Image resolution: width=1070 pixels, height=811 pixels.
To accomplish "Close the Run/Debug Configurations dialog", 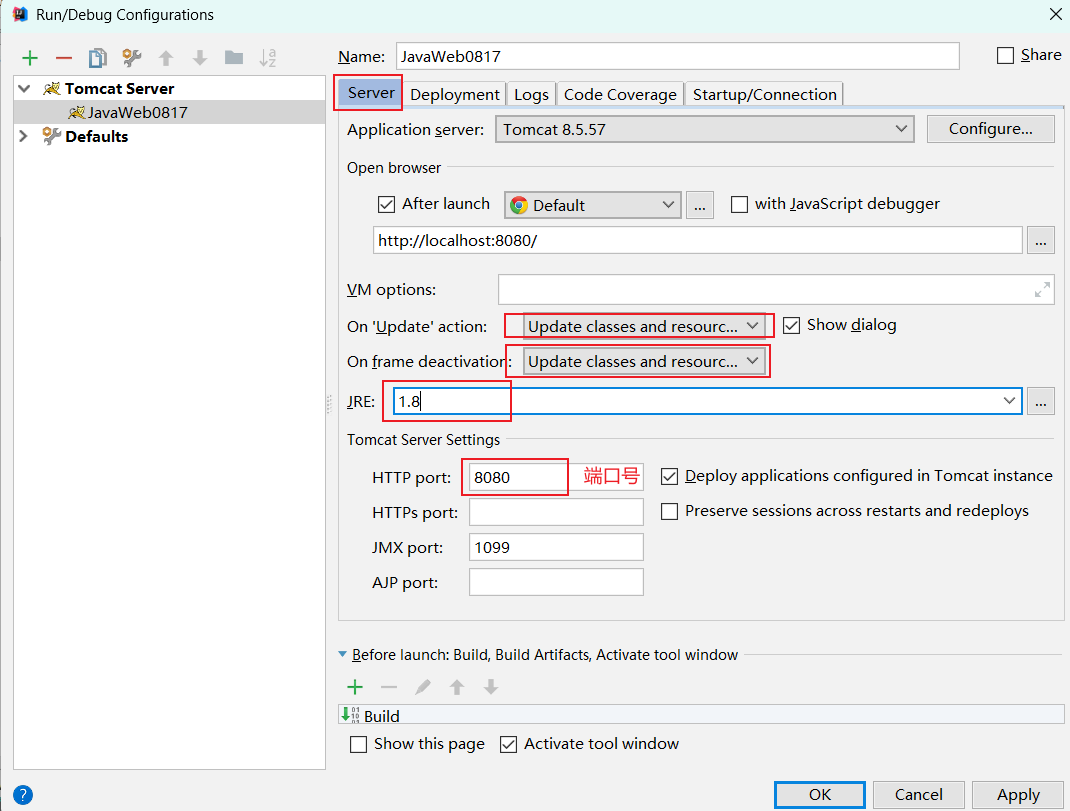I will [x=1055, y=14].
